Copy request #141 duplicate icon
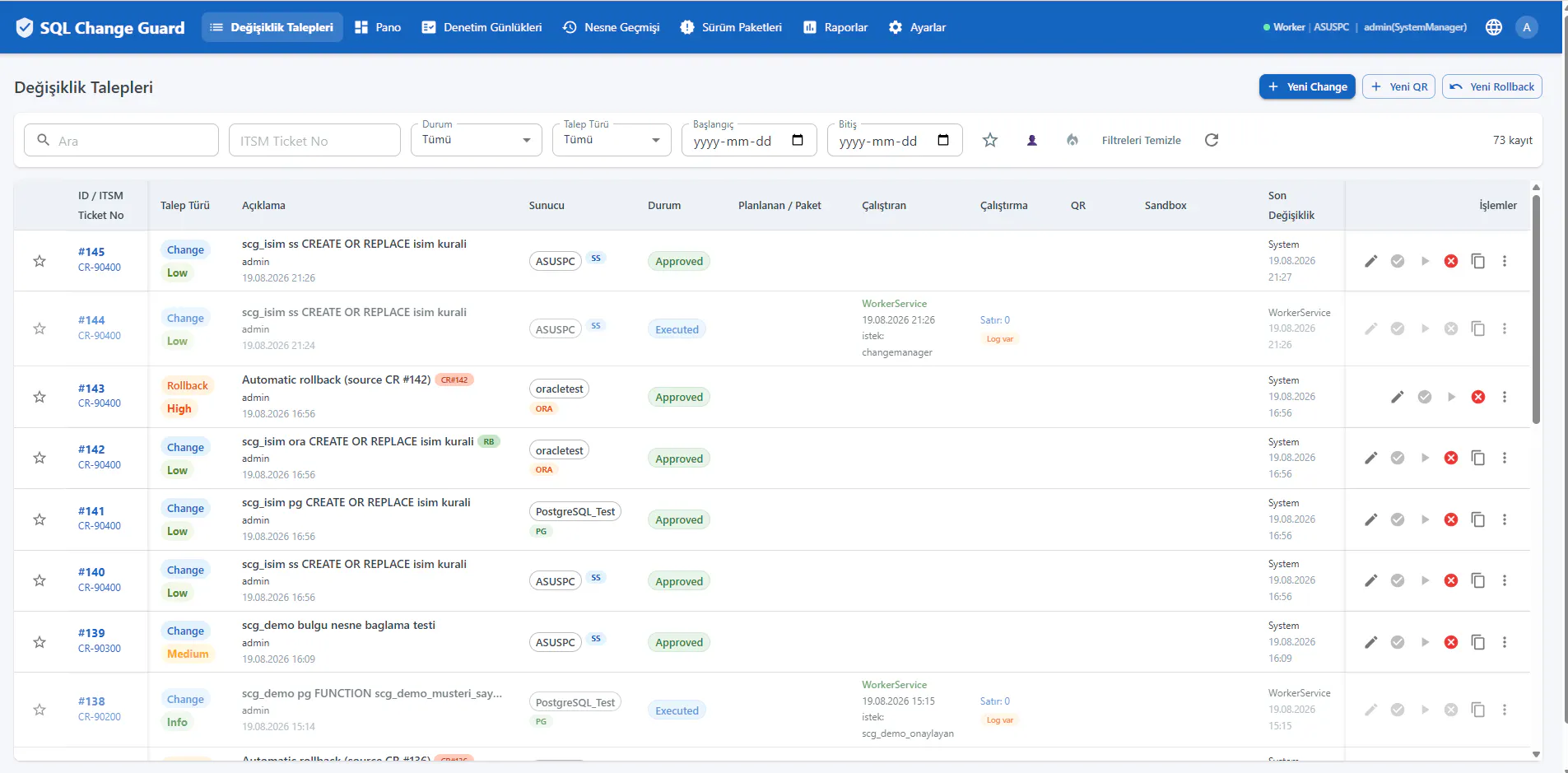This screenshot has height=773, width=1568. 1478,519
